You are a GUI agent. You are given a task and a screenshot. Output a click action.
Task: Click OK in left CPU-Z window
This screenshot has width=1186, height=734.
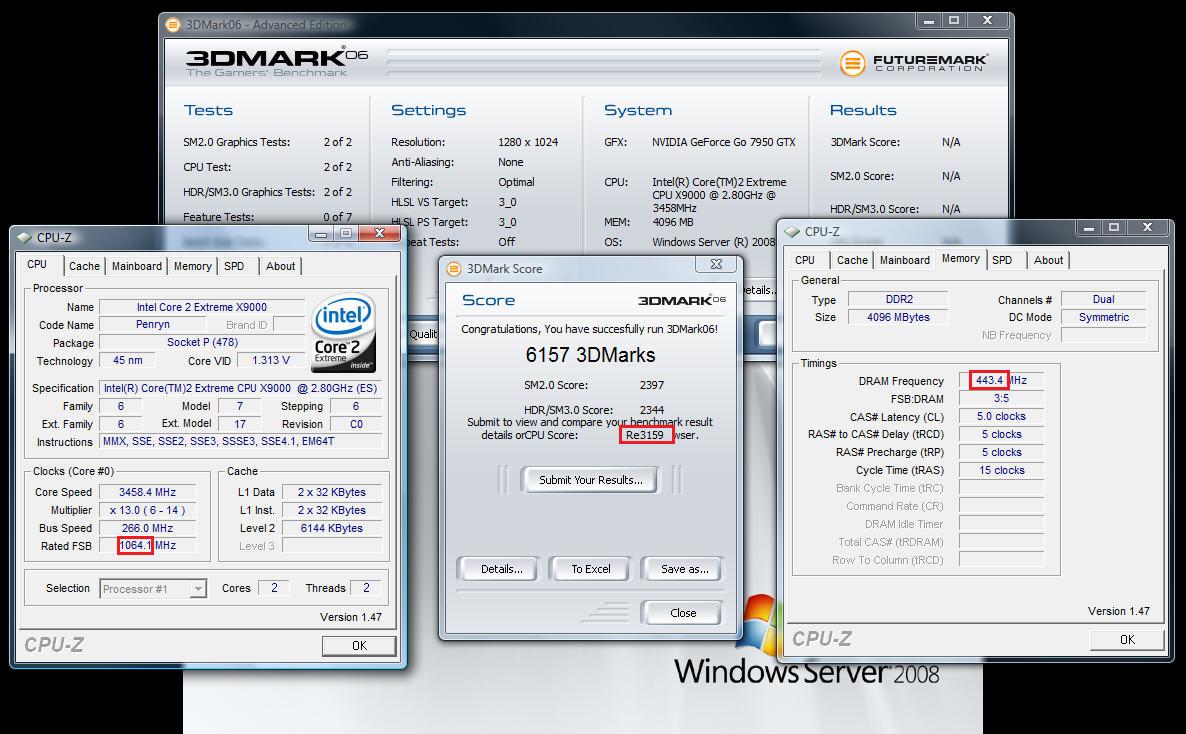click(359, 645)
